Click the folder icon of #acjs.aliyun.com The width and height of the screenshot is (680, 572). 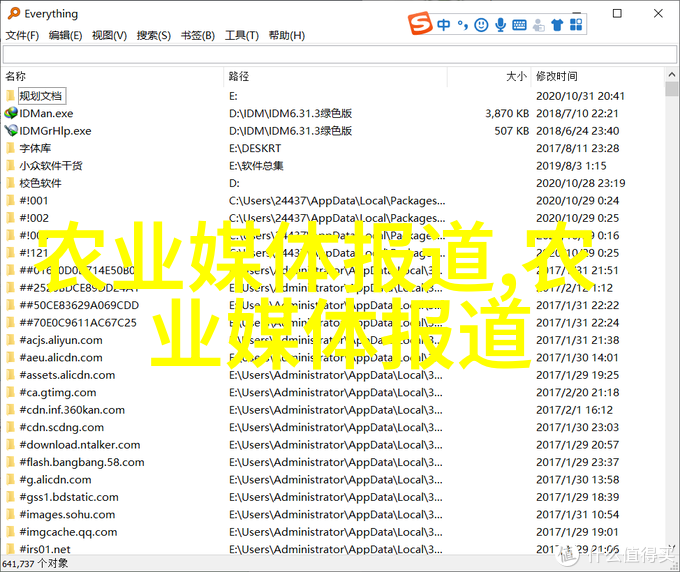[x=11, y=340]
